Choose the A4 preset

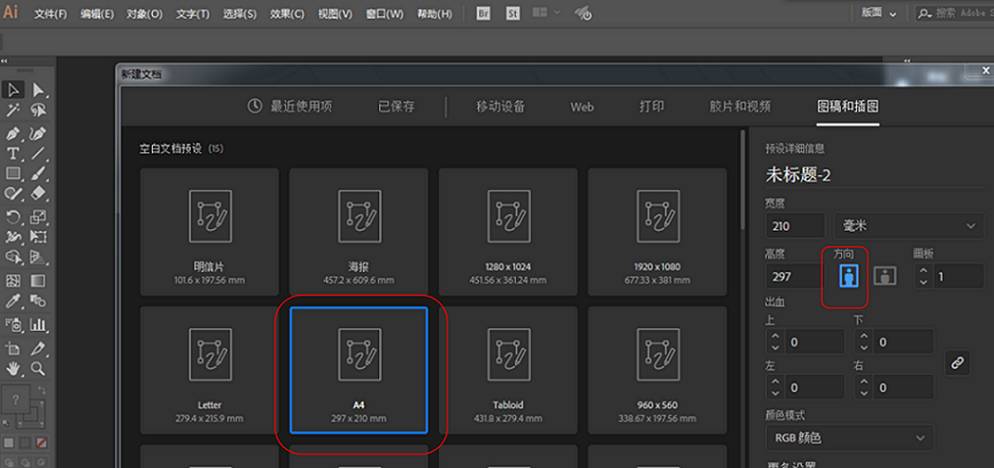tap(359, 370)
